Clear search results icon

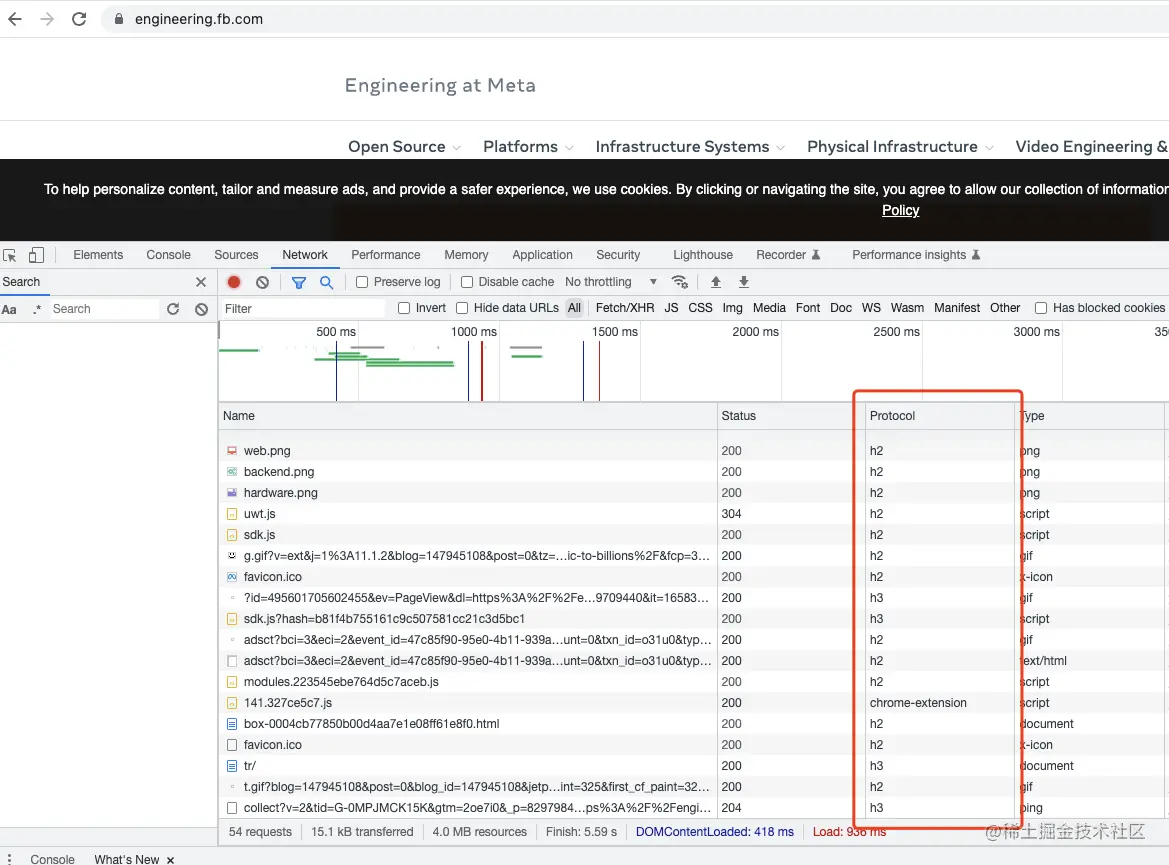tap(201, 309)
